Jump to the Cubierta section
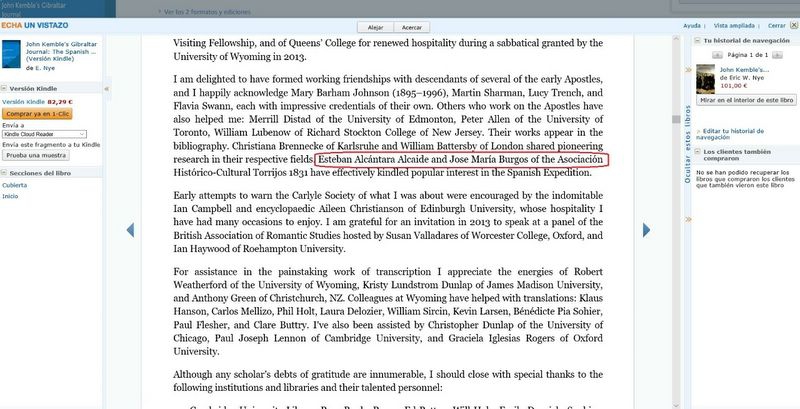The width and height of the screenshot is (800, 409). tap(15, 185)
